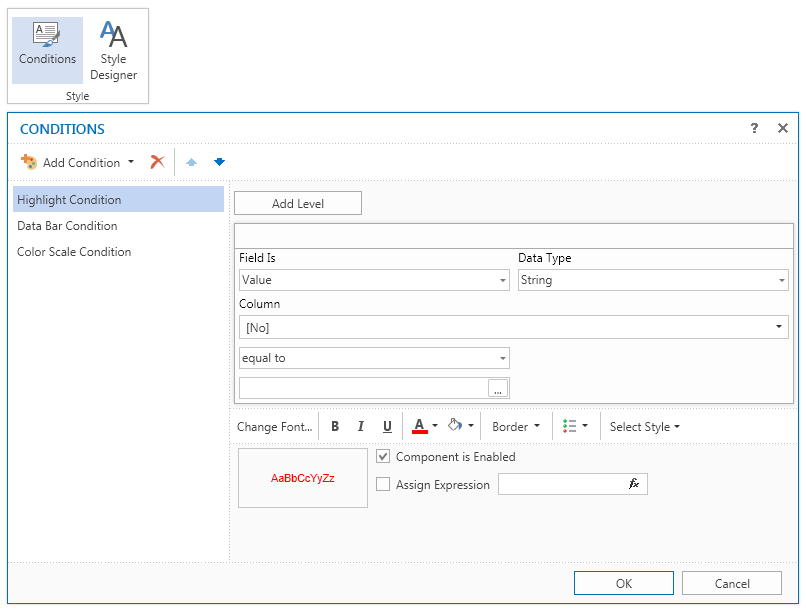Select Color Scale Condition in the list

(118, 252)
